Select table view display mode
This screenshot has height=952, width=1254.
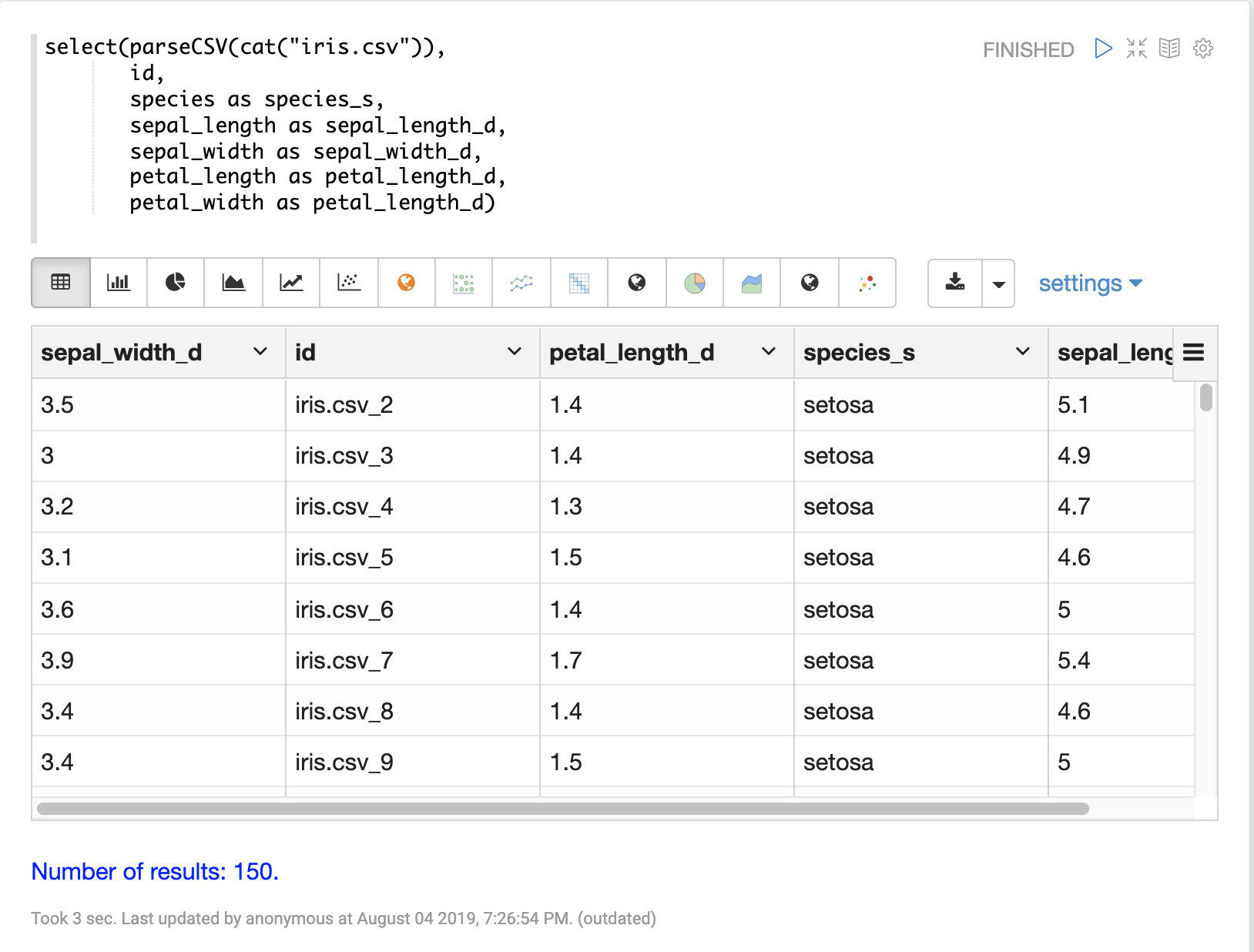click(61, 283)
